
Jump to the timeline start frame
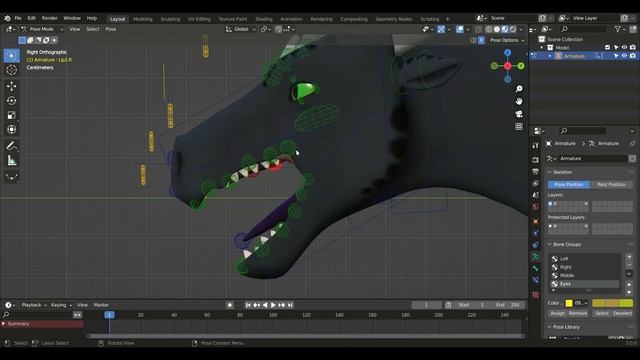[x=248, y=305]
